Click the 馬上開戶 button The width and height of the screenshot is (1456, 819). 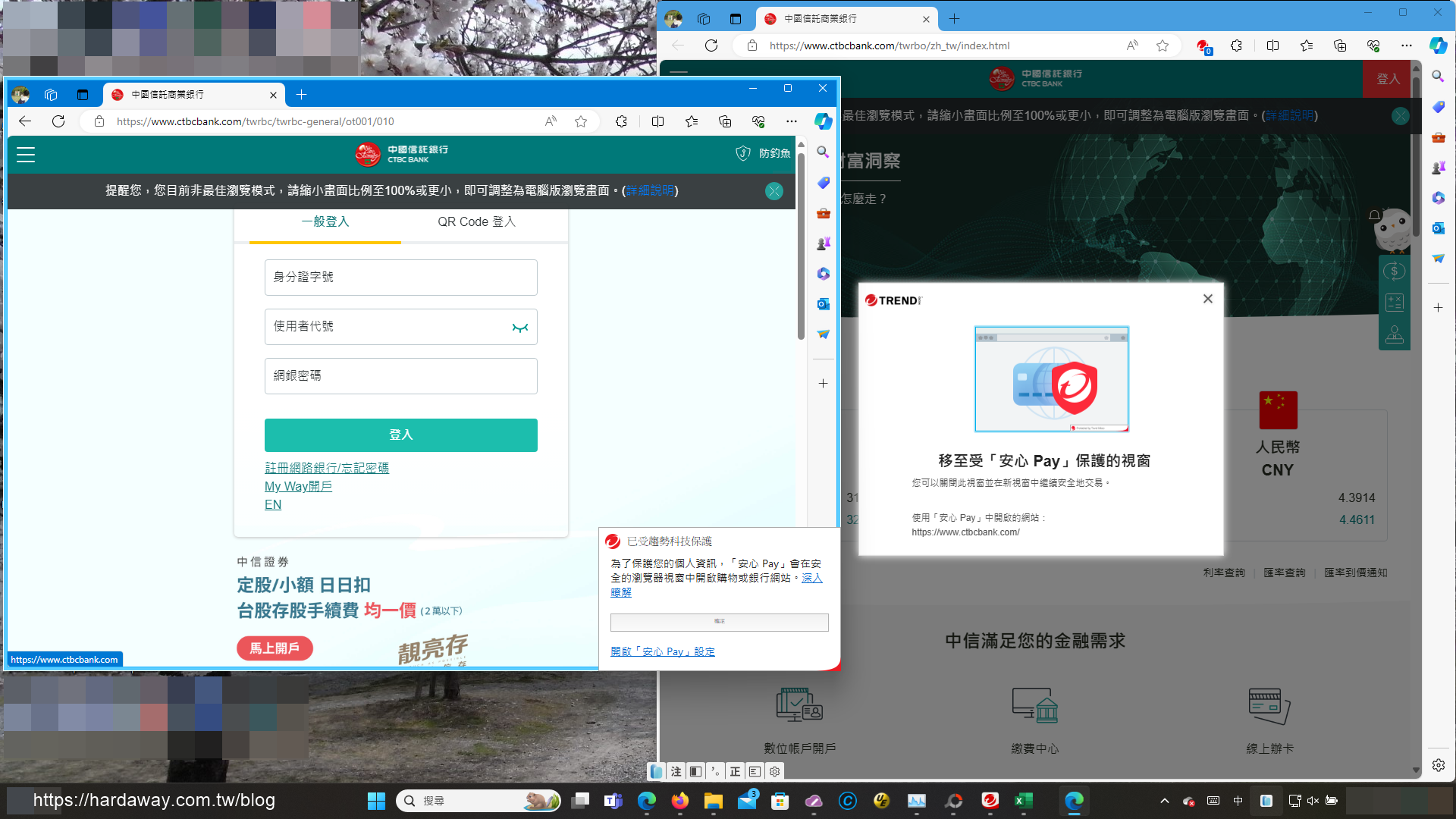click(x=275, y=648)
